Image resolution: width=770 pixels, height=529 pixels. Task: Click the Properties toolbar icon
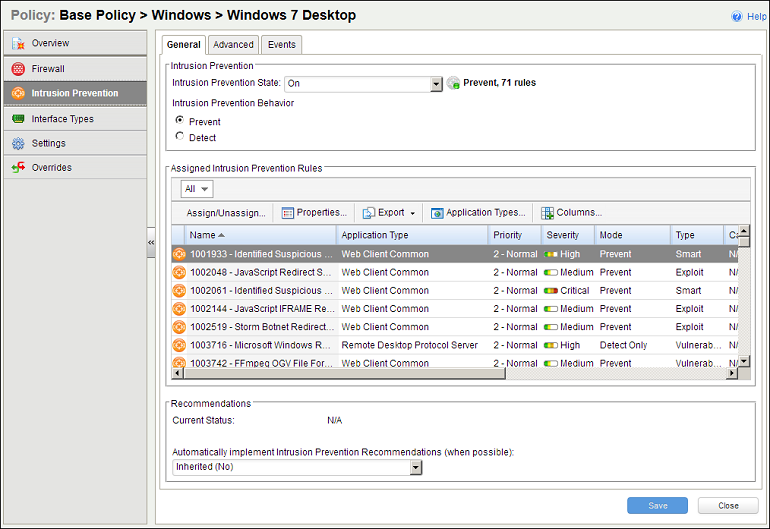click(x=288, y=213)
